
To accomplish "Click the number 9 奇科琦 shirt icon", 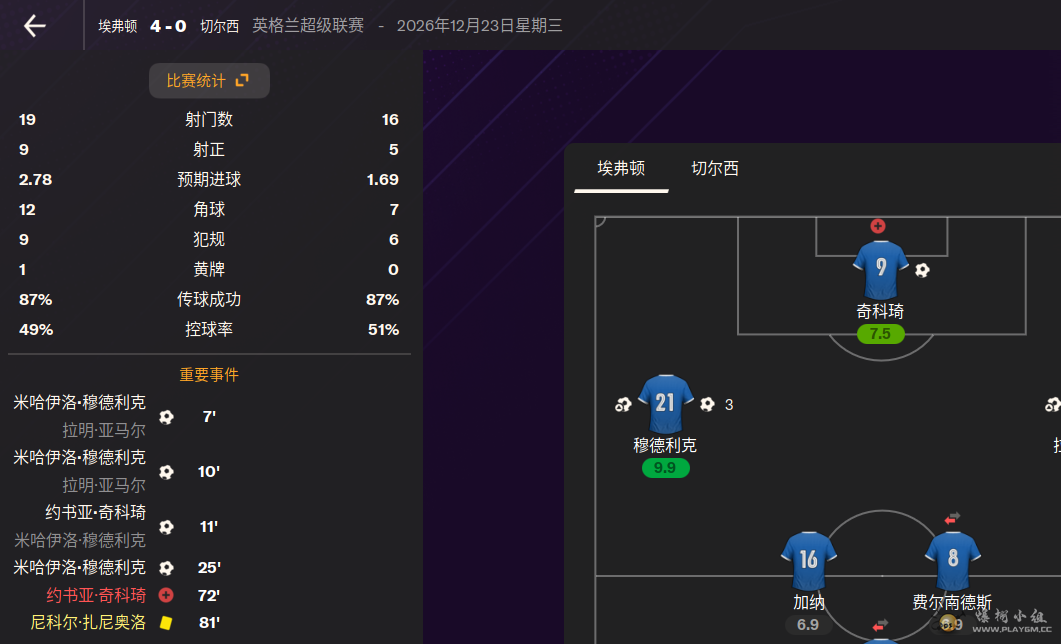I will pos(880,268).
